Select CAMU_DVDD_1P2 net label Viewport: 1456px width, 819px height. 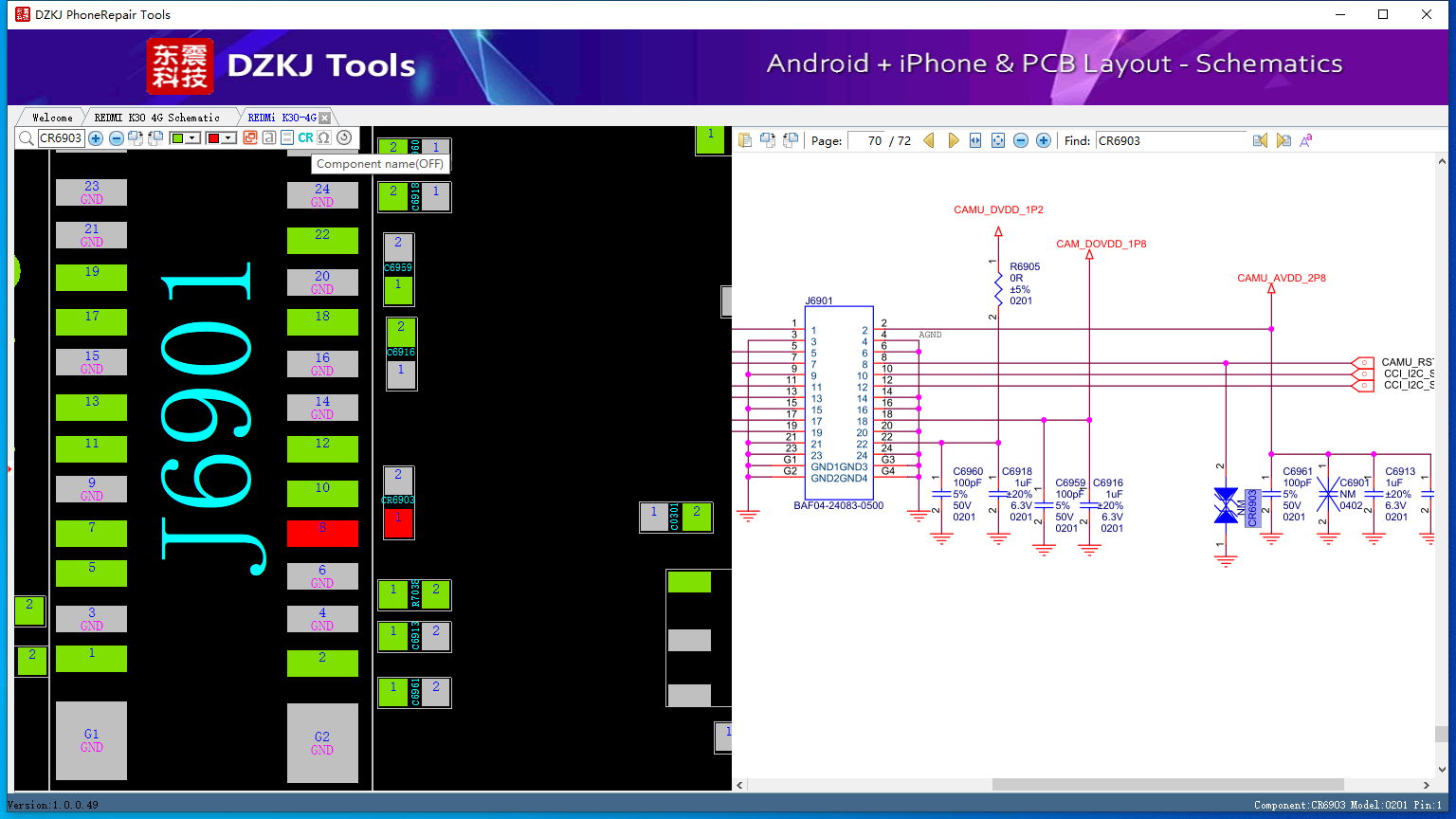coord(998,209)
